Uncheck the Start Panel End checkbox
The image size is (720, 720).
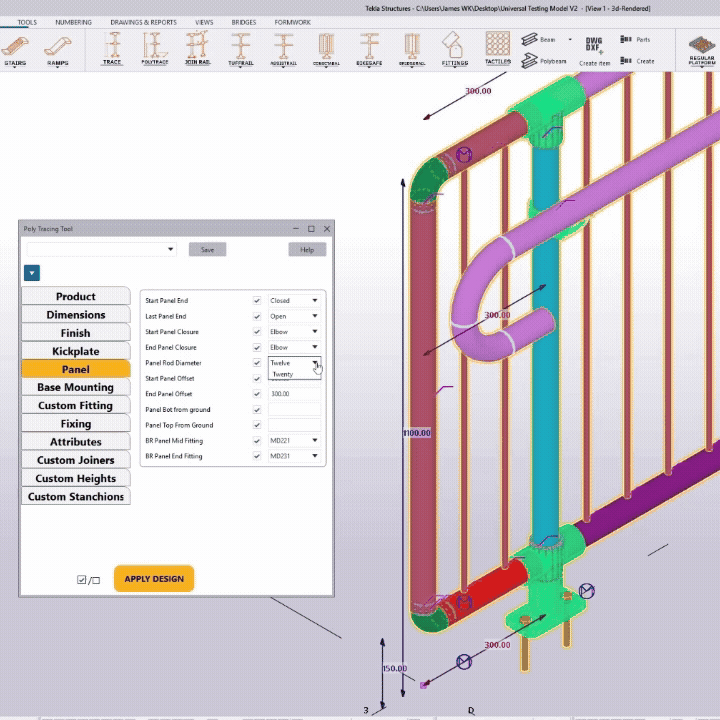[x=257, y=300]
